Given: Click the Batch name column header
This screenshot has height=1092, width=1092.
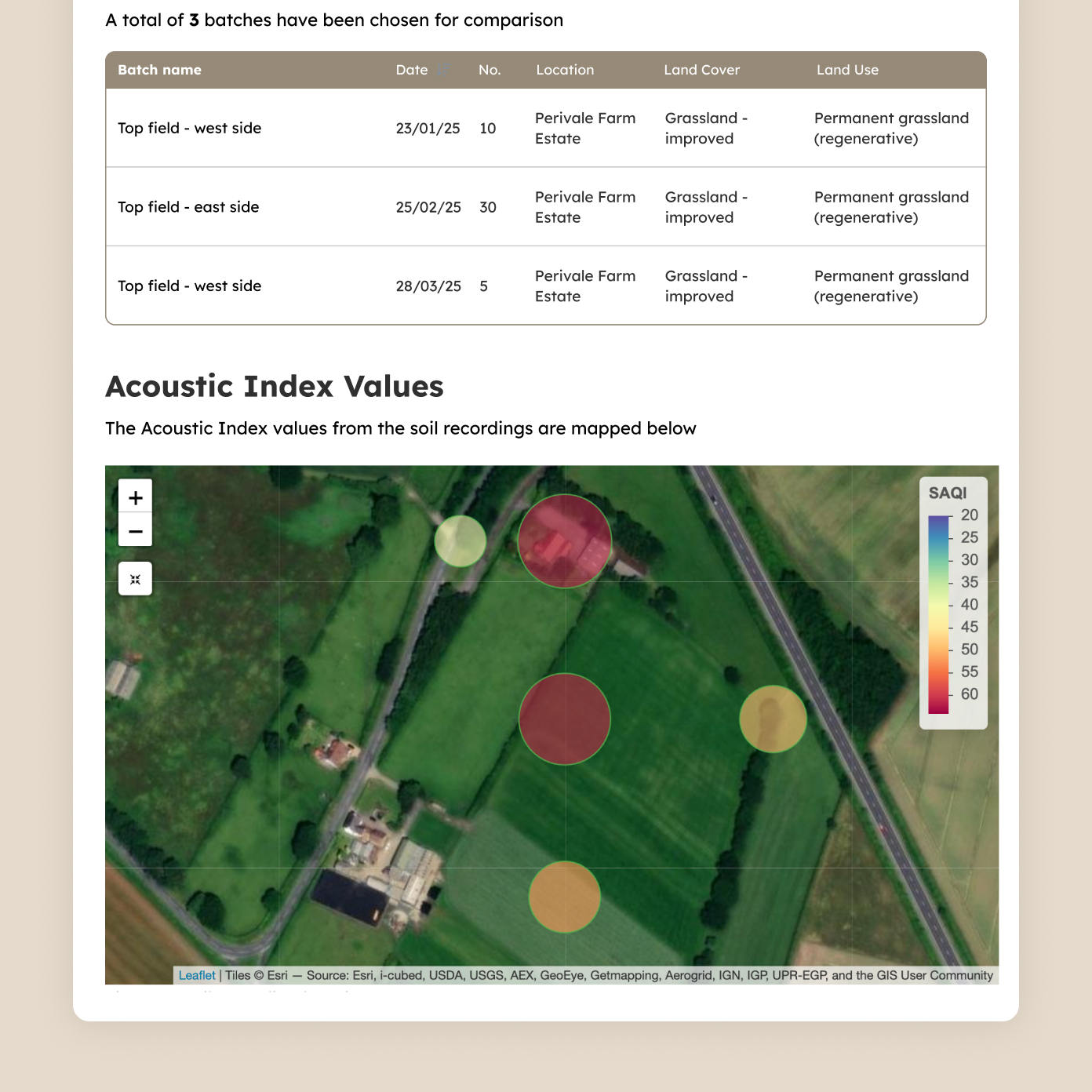Looking at the screenshot, I should point(159,70).
